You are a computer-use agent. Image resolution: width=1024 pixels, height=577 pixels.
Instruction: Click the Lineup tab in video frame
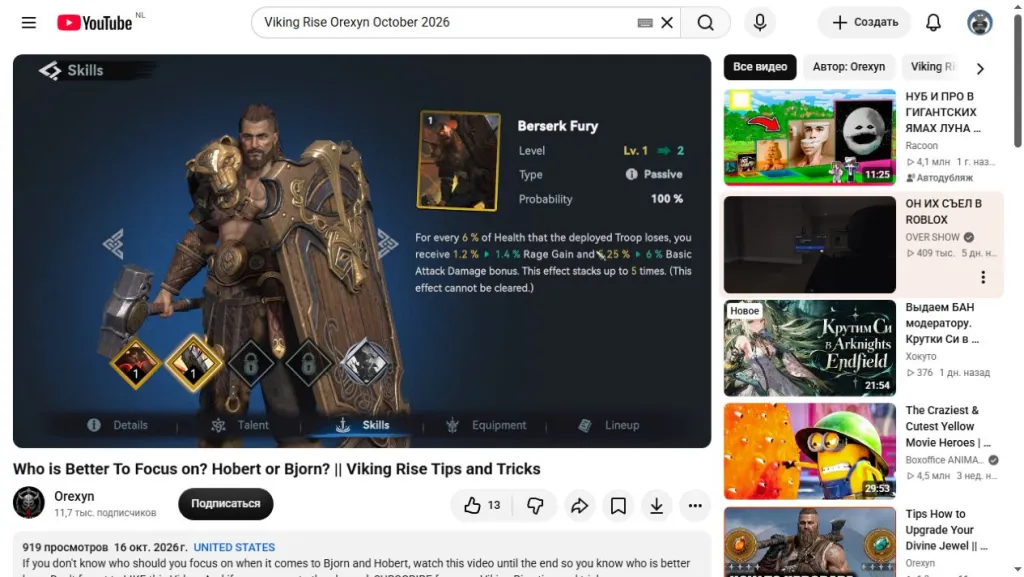[x=609, y=426]
